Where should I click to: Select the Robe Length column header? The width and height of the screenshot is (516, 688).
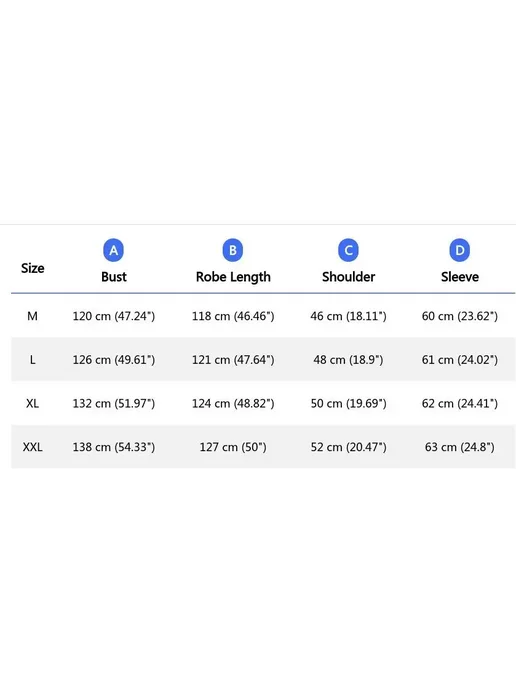point(233,277)
